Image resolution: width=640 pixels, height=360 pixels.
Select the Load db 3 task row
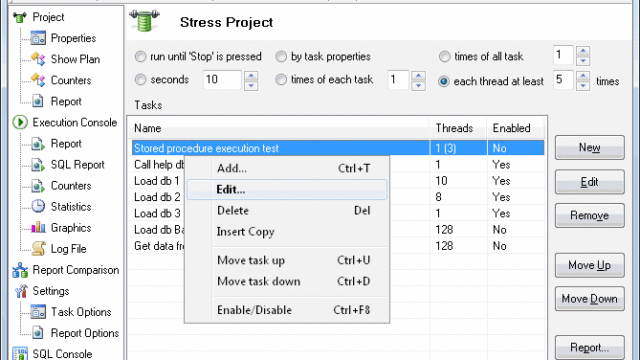[x=338, y=213]
